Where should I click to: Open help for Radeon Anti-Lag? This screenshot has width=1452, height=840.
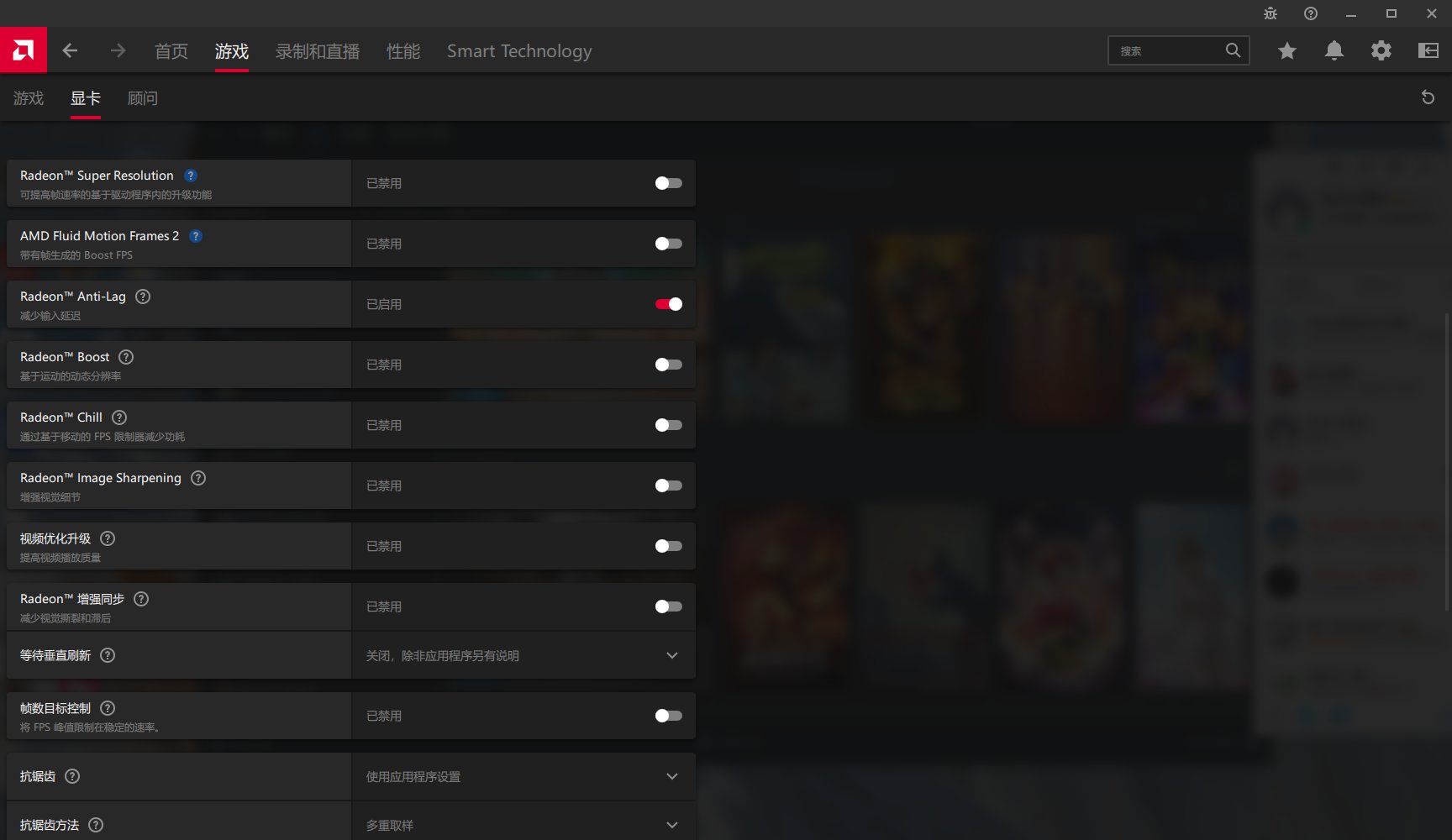(143, 297)
